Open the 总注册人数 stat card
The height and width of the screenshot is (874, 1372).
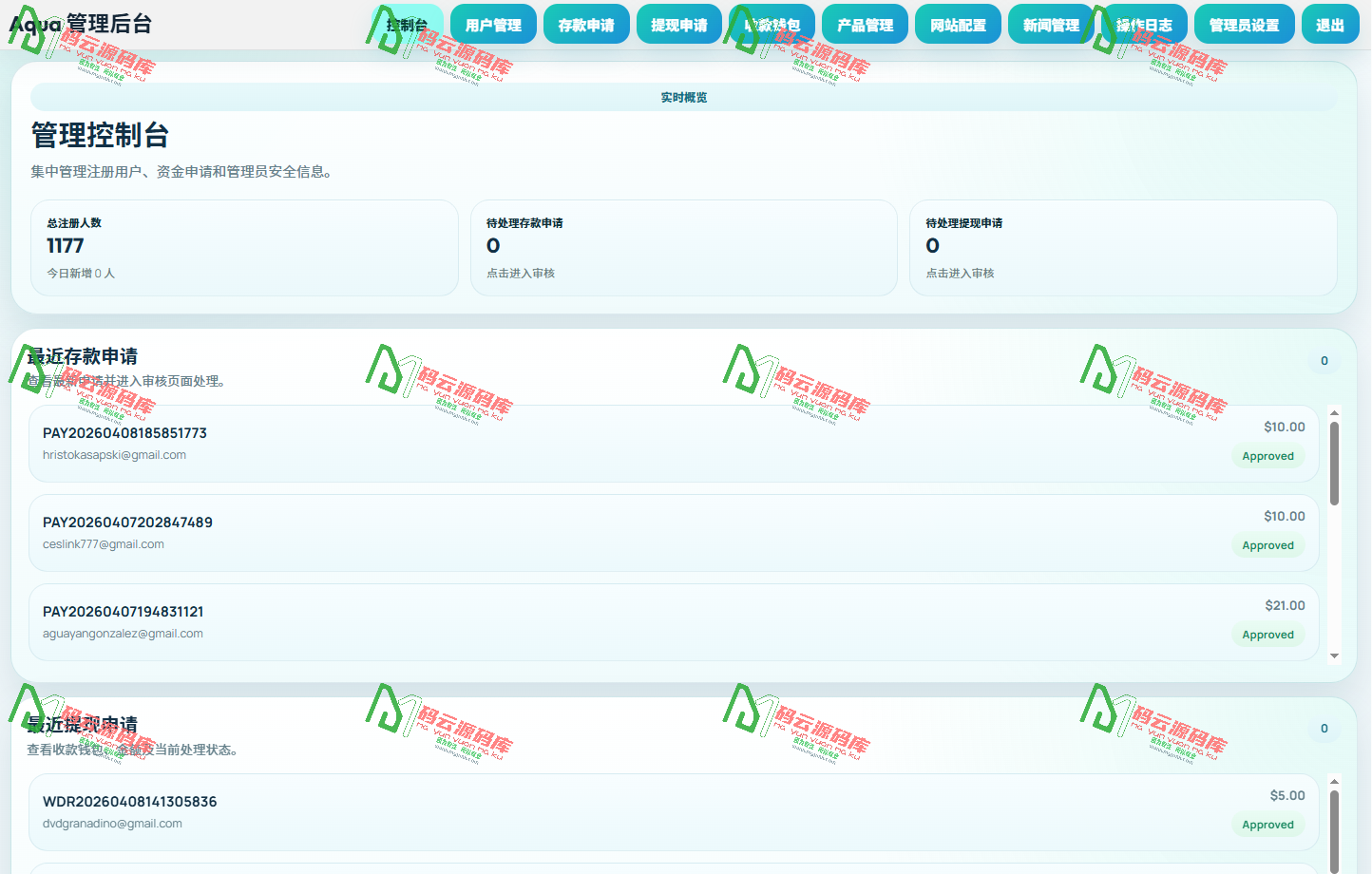244,248
